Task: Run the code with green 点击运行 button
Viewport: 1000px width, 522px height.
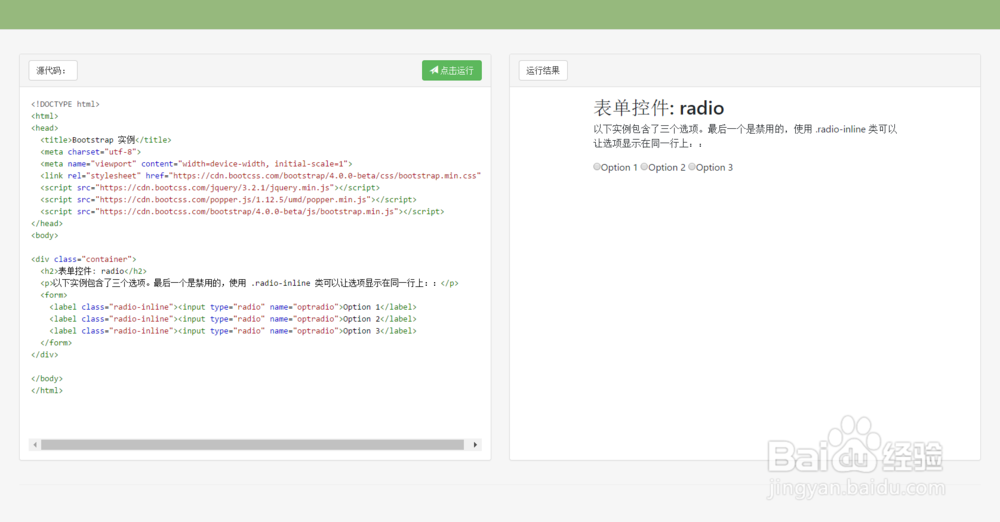Action: 452,70
